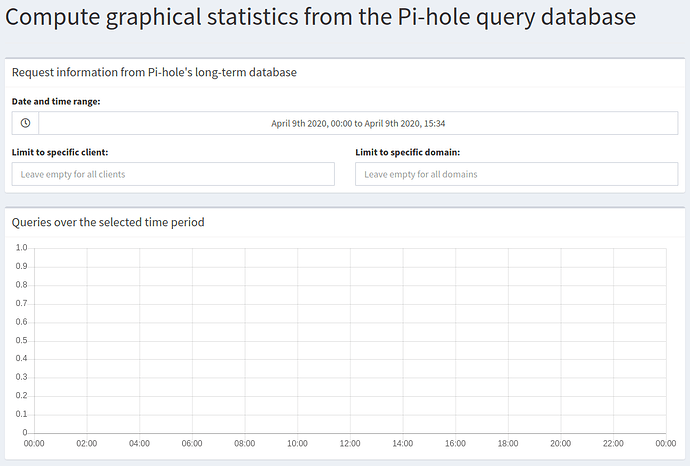690x466 pixels.
Task: Focus the specific client filter field
Action: point(173,174)
